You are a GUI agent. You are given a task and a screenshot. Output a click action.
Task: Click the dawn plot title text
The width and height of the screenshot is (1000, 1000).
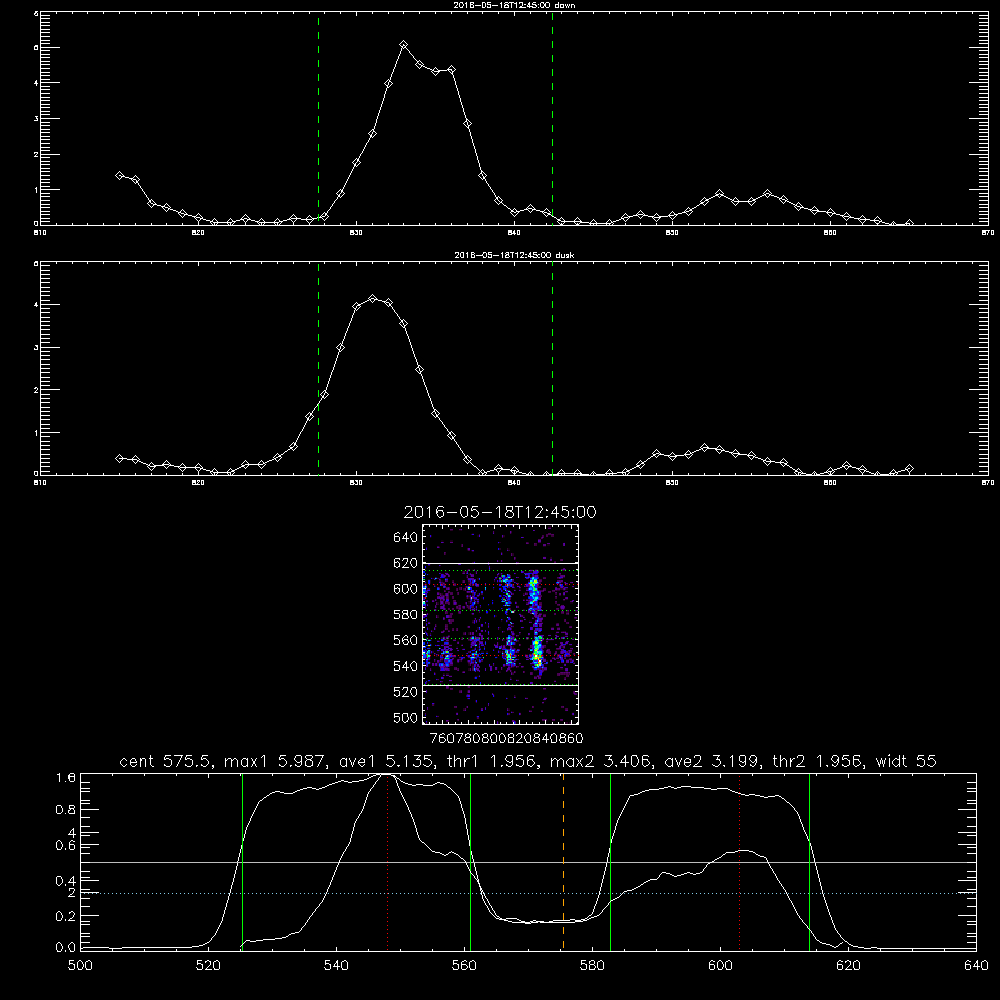[514, 4]
